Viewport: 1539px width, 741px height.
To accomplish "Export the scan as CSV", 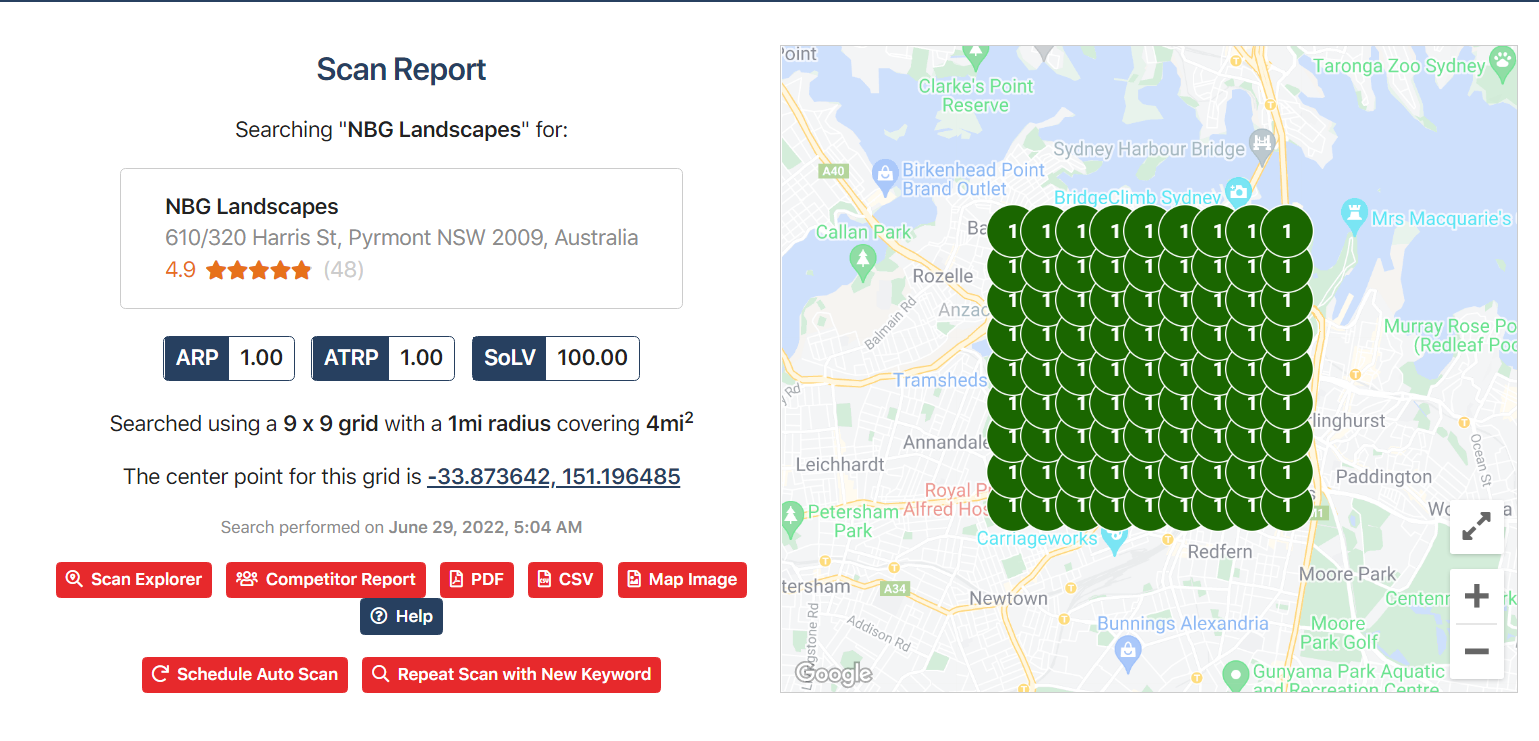I will coord(565,580).
